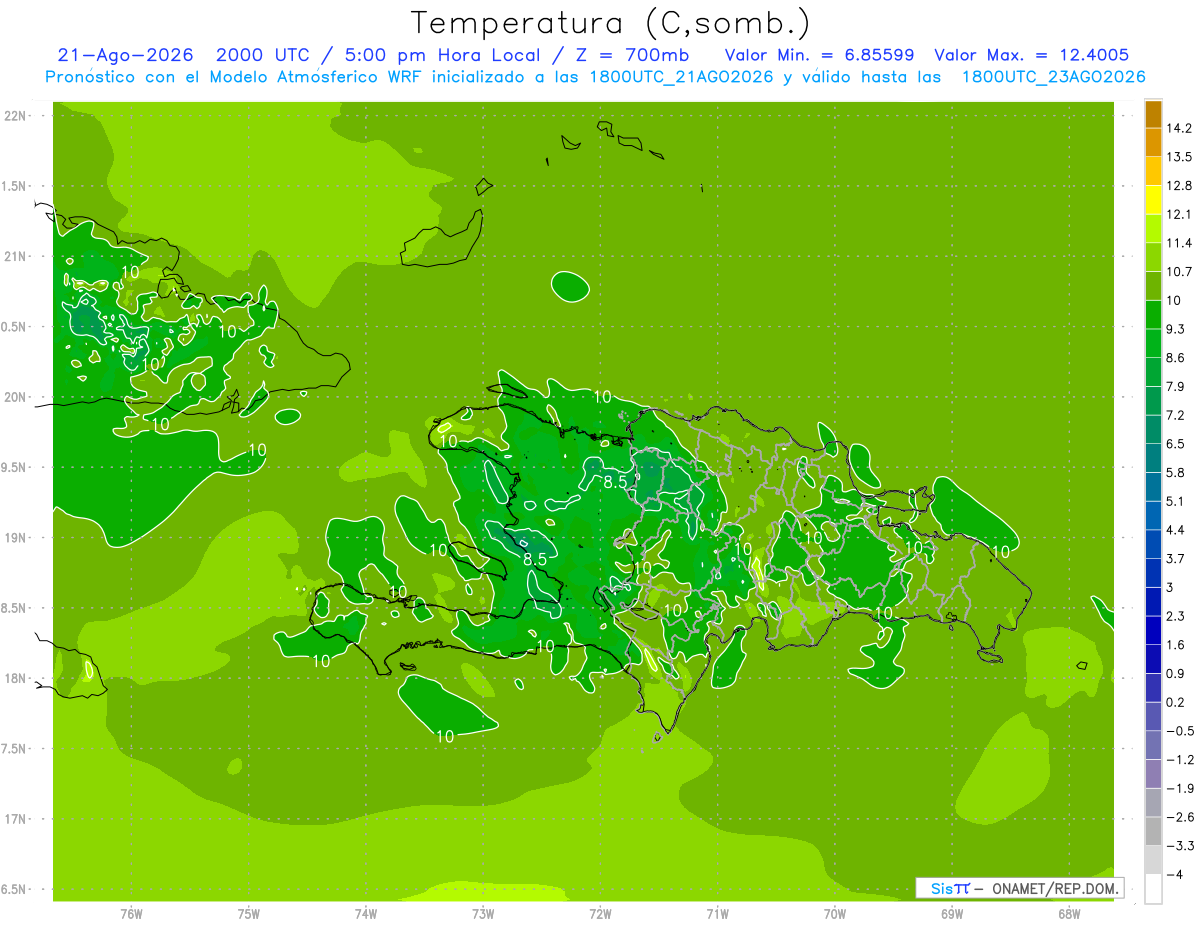1200x927 pixels.
Task: Click the teal swatch between 5.8 and 6.5
Action: [1153, 458]
